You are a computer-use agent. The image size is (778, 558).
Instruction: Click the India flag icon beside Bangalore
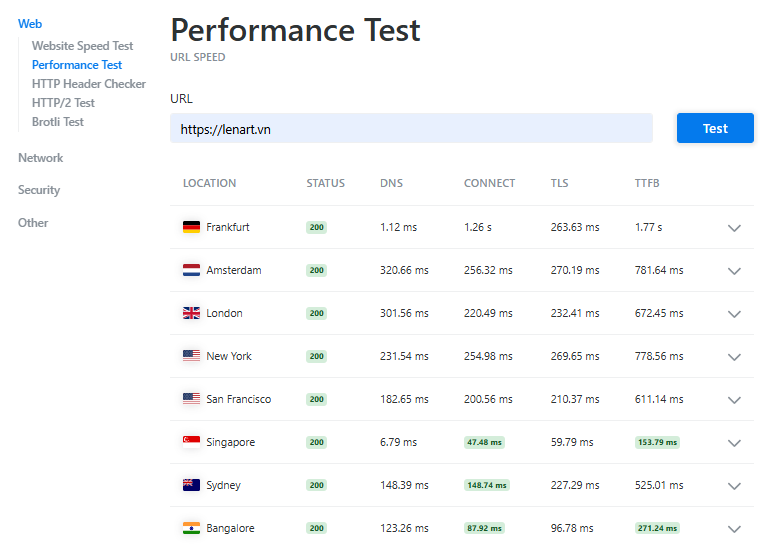point(191,528)
